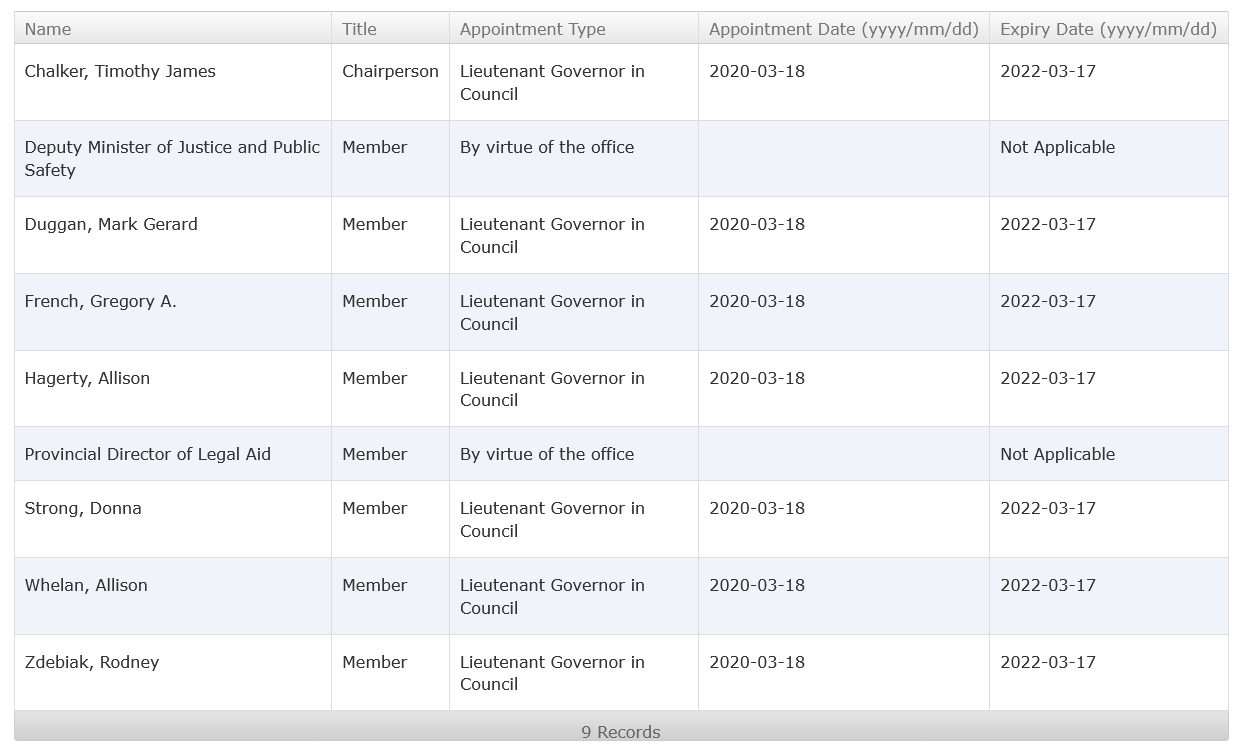Click the Appointment Date column header
The width and height of the screenshot is (1246, 749).
click(843, 29)
